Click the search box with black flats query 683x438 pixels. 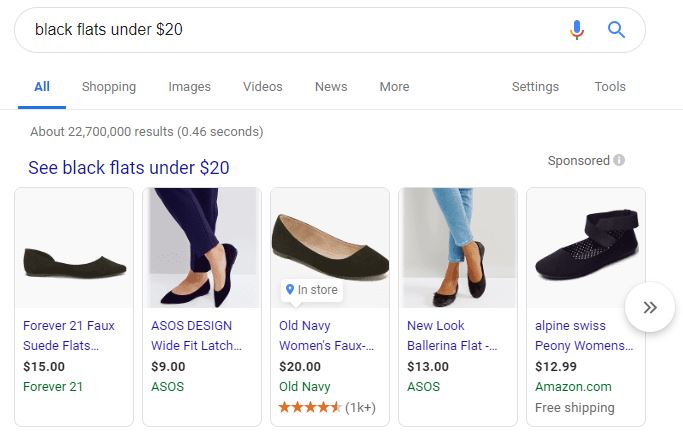330,30
